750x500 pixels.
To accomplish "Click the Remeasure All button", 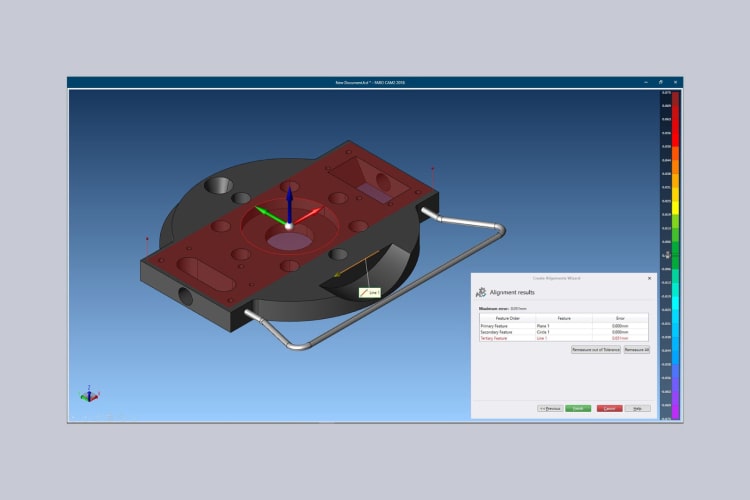I will pos(637,350).
